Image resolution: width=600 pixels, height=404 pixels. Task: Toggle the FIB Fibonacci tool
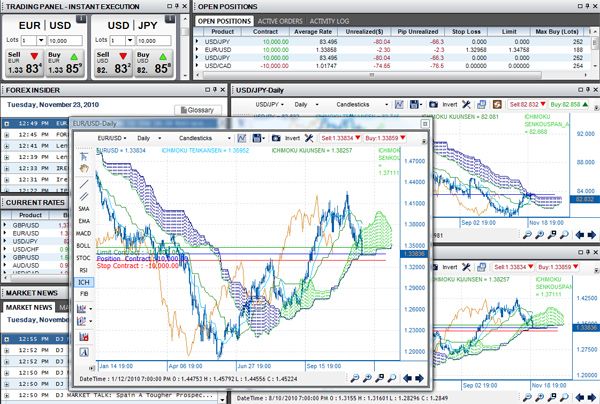pyautogui.click(x=84, y=294)
